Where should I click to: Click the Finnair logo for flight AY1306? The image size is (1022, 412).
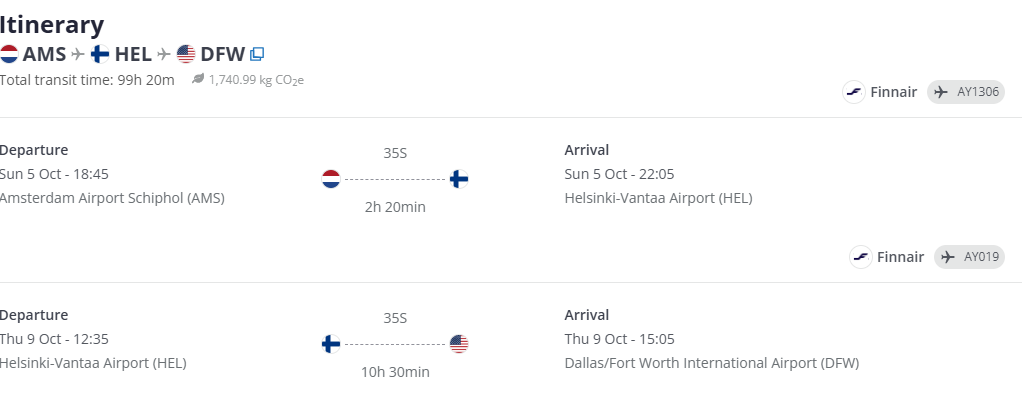pyautogui.click(x=854, y=93)
